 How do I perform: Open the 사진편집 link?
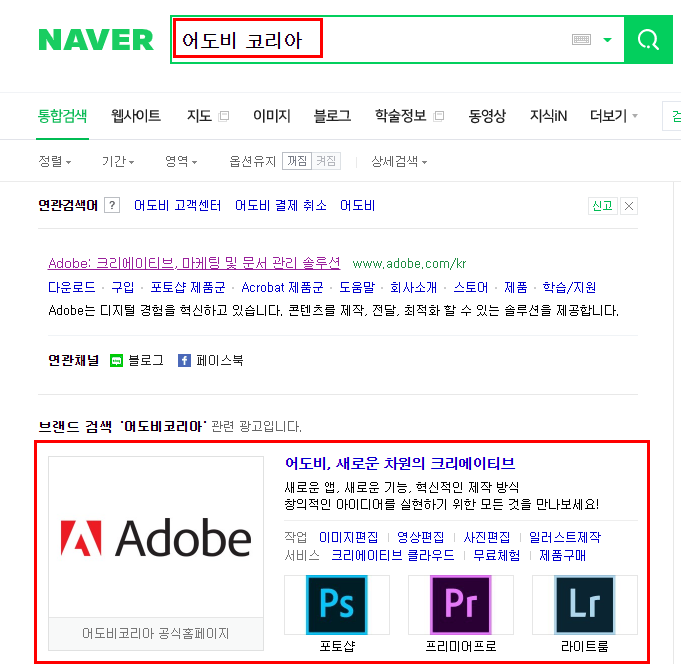[486, 537]
